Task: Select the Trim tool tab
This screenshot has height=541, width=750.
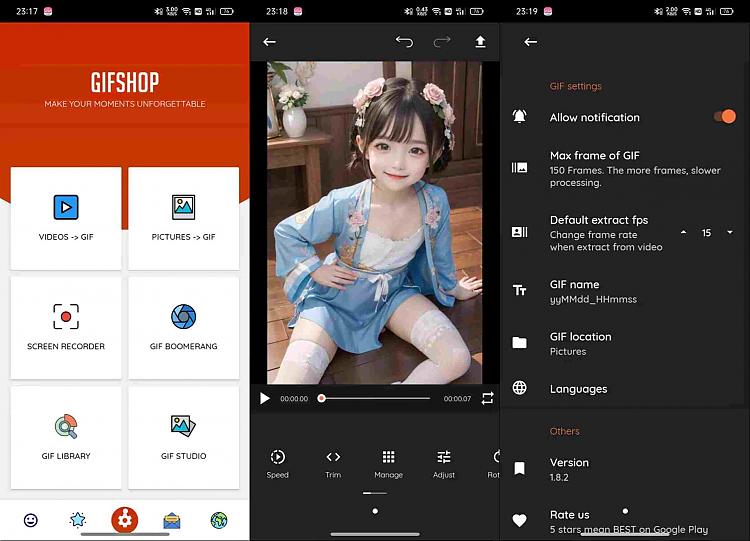Action: pos(333,463)
